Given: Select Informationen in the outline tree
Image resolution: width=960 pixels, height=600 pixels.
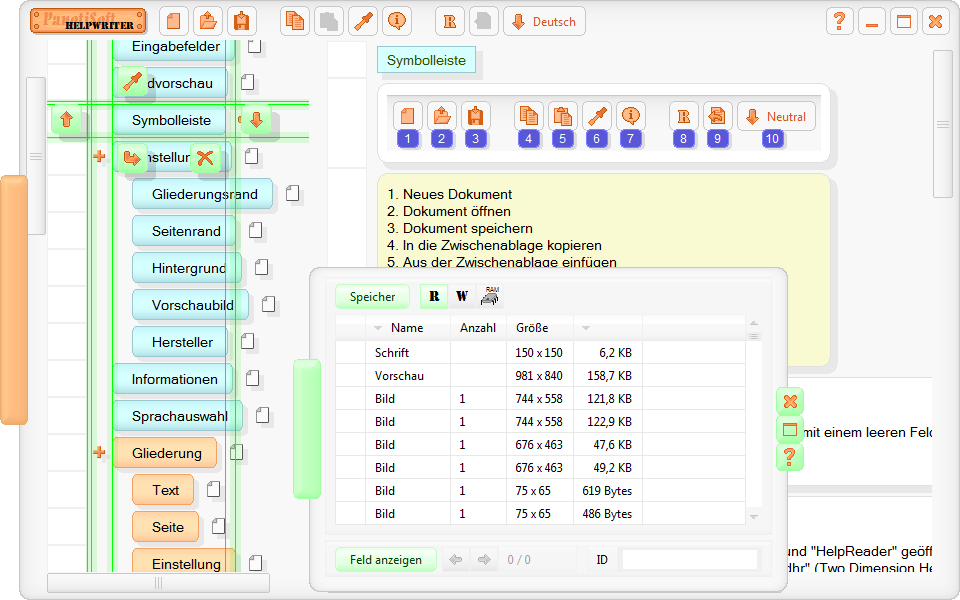Looking at the screenshot, I should 174,379.
